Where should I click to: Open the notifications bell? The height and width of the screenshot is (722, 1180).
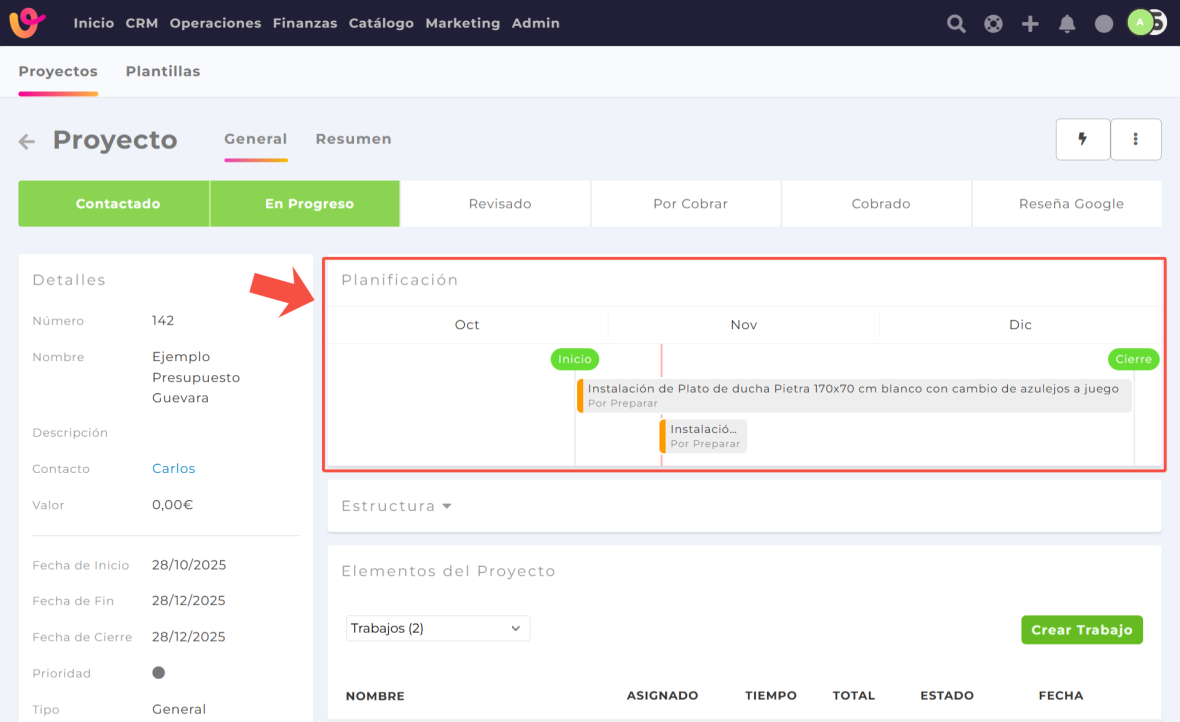1067,24
